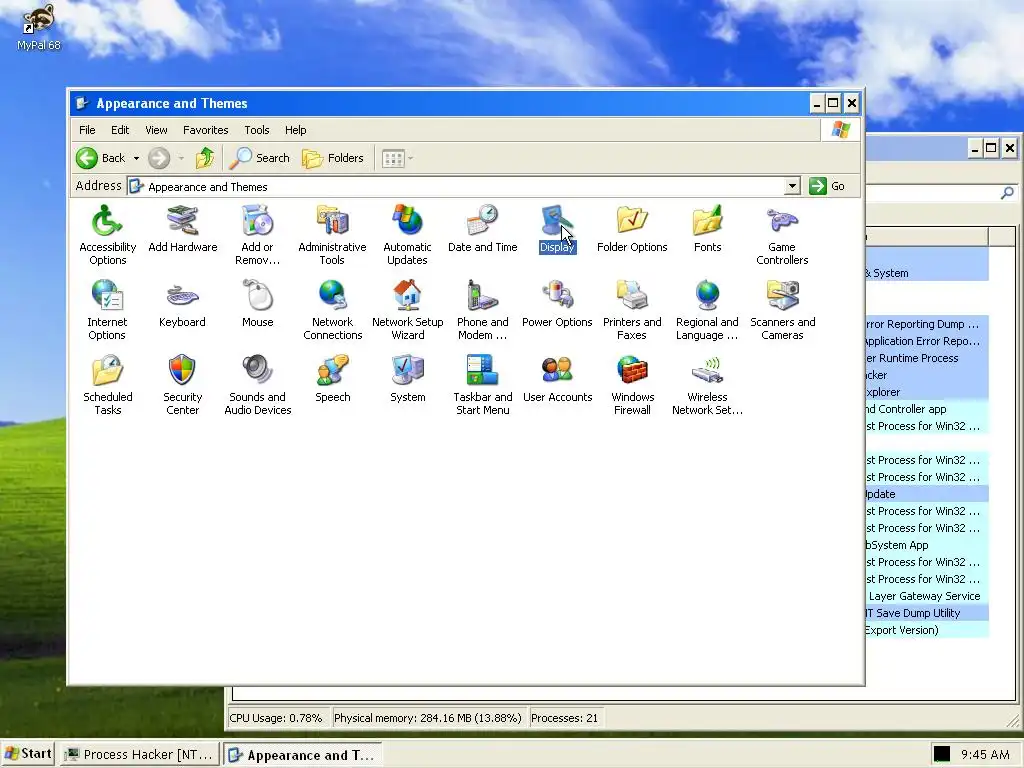Click the 9:45 AM tray clock
The image size is (1024, 768).
[x=985, y=754]
